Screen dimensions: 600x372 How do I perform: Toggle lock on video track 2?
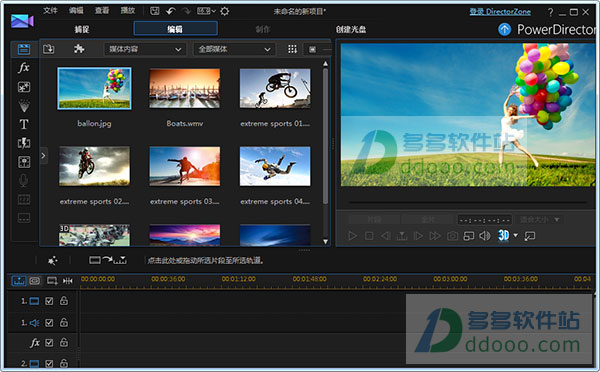[64, 363]
